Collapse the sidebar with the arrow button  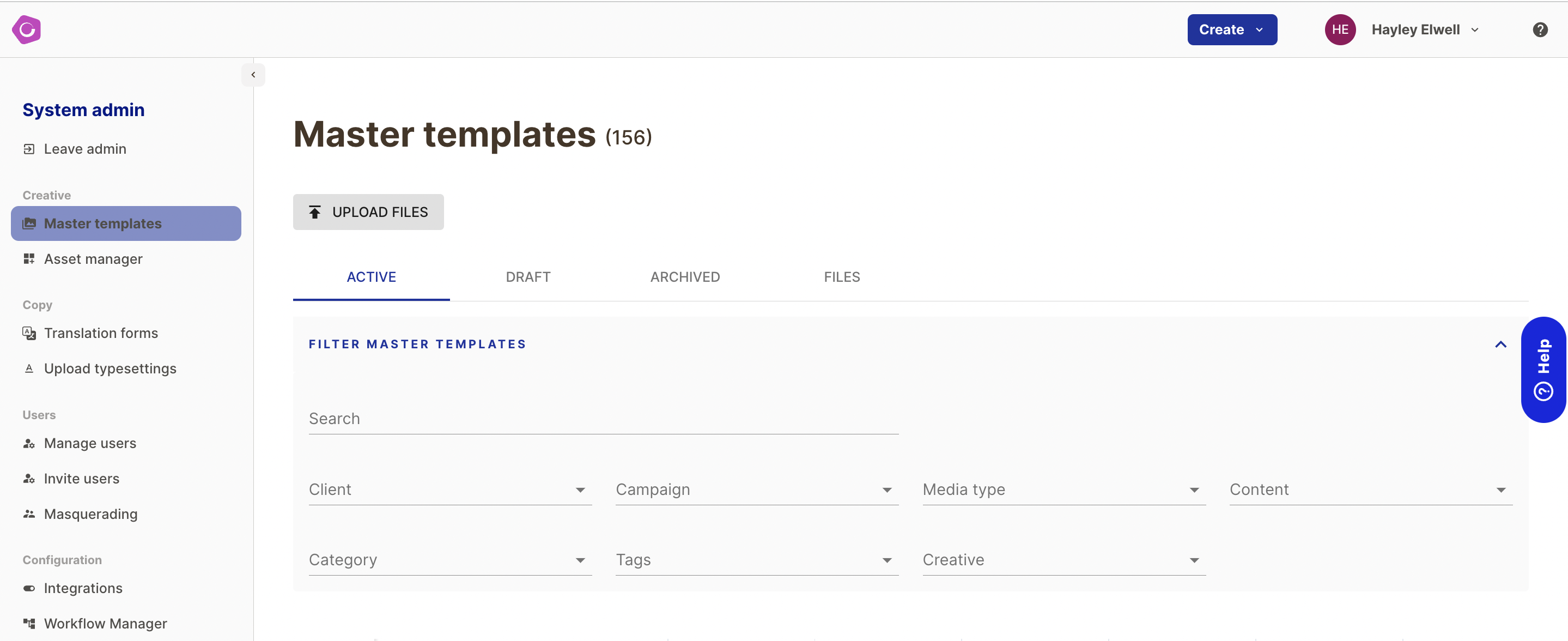(x=253, y=75)
